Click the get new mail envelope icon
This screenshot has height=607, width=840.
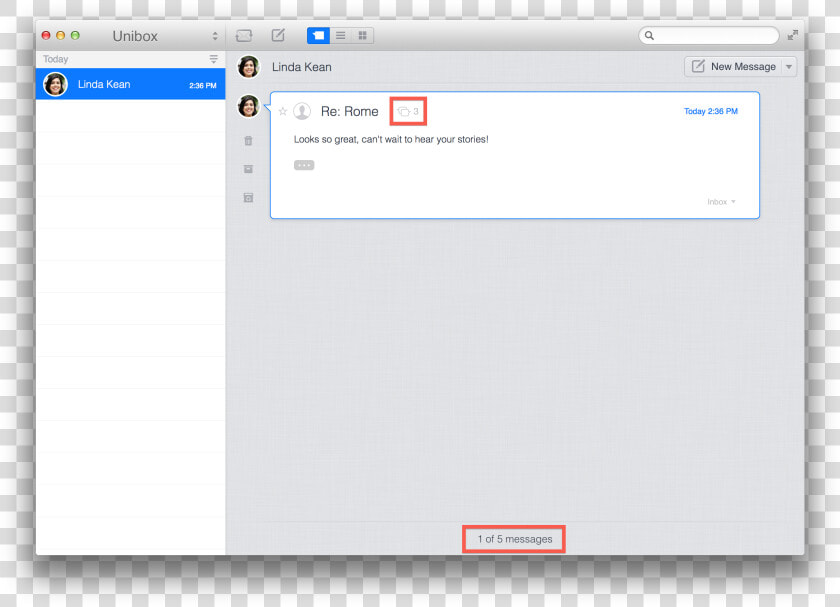click(244, 36)
